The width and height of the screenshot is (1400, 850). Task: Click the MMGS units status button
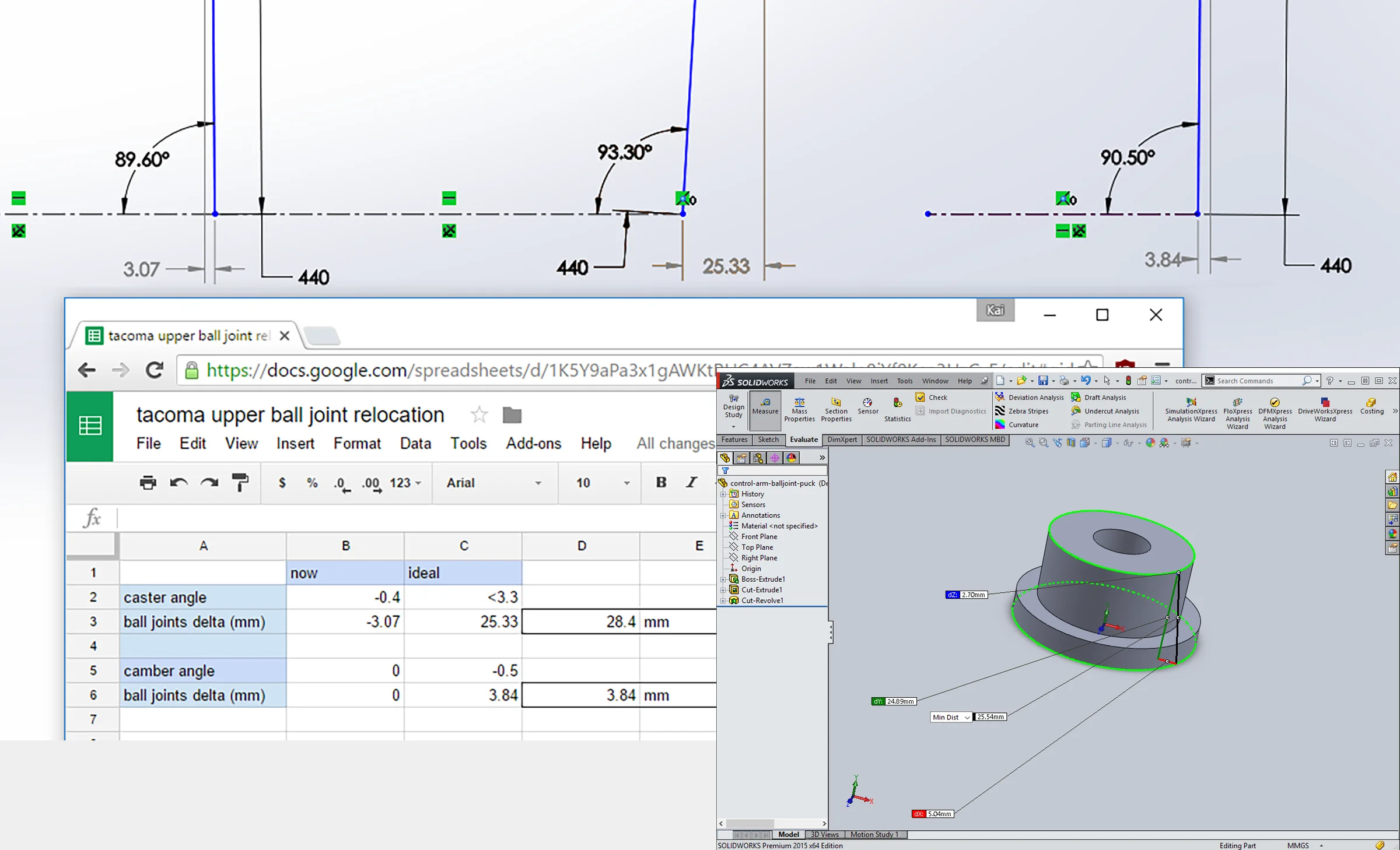[x=1298, y=845]
